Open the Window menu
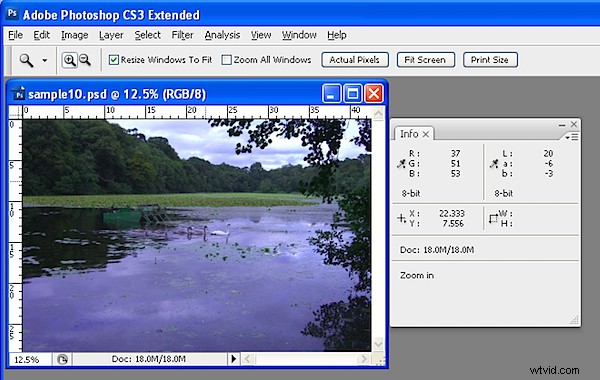The width and height of the screenshot is (600, 380). coord(299,35)
